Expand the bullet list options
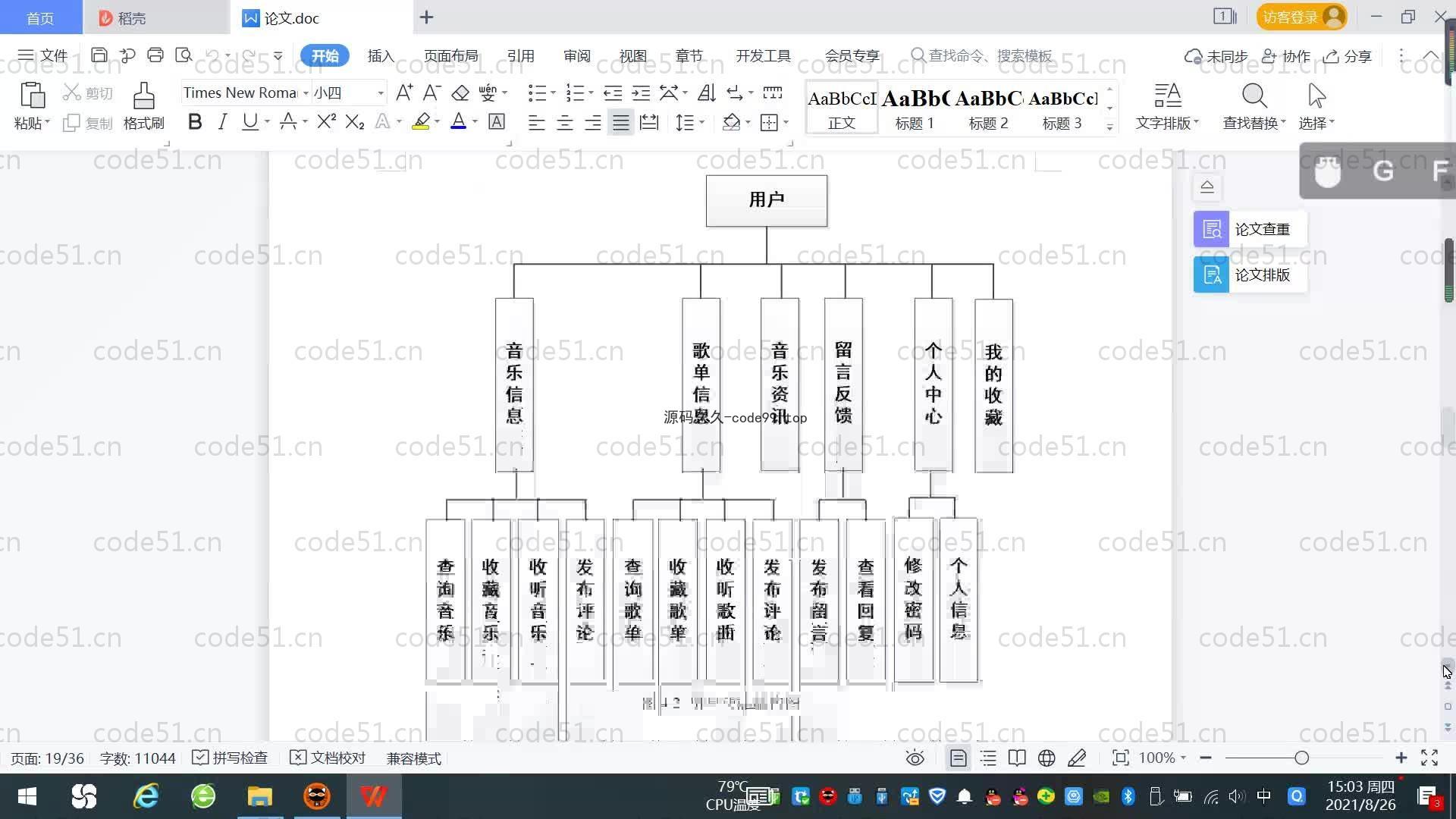Viewport: 1456px width, 819px height. (553, 93)
